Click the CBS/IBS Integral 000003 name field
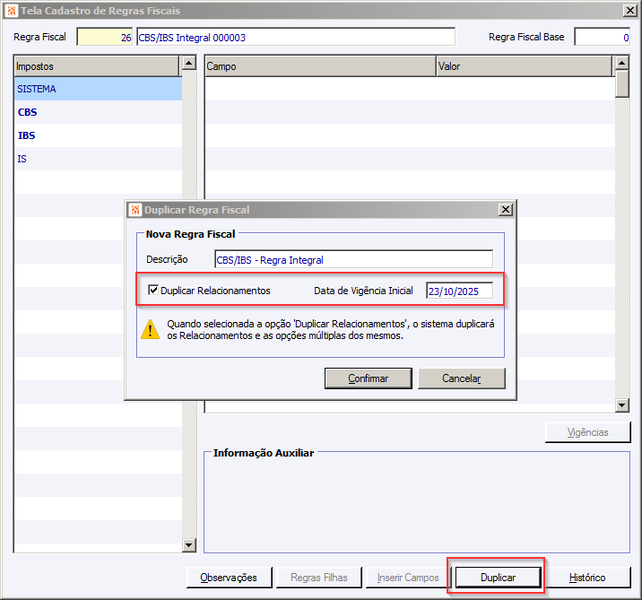This screenshot has width=642, height=600. 296,37
